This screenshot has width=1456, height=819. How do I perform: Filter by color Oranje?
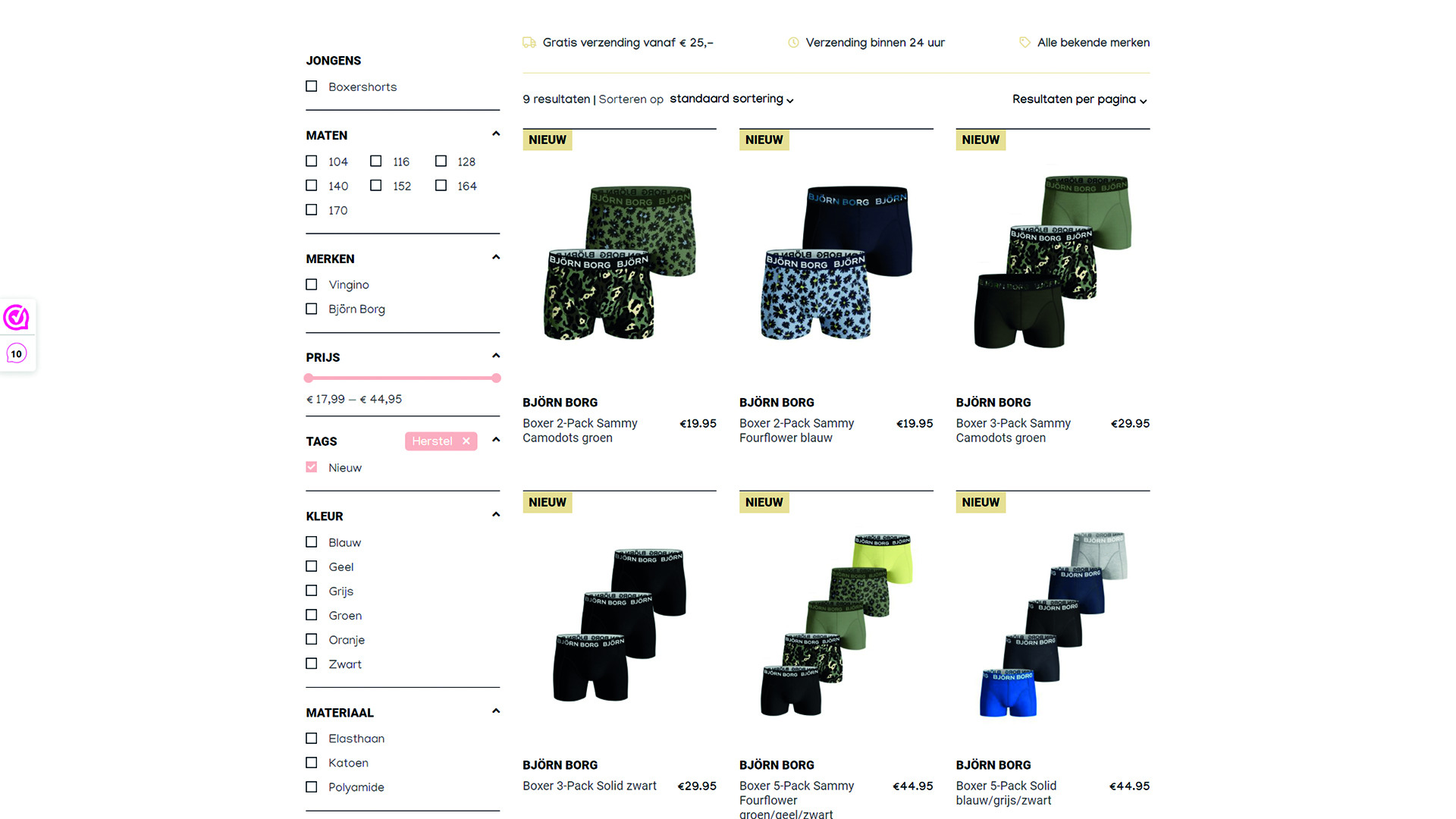tap(311, 639)
